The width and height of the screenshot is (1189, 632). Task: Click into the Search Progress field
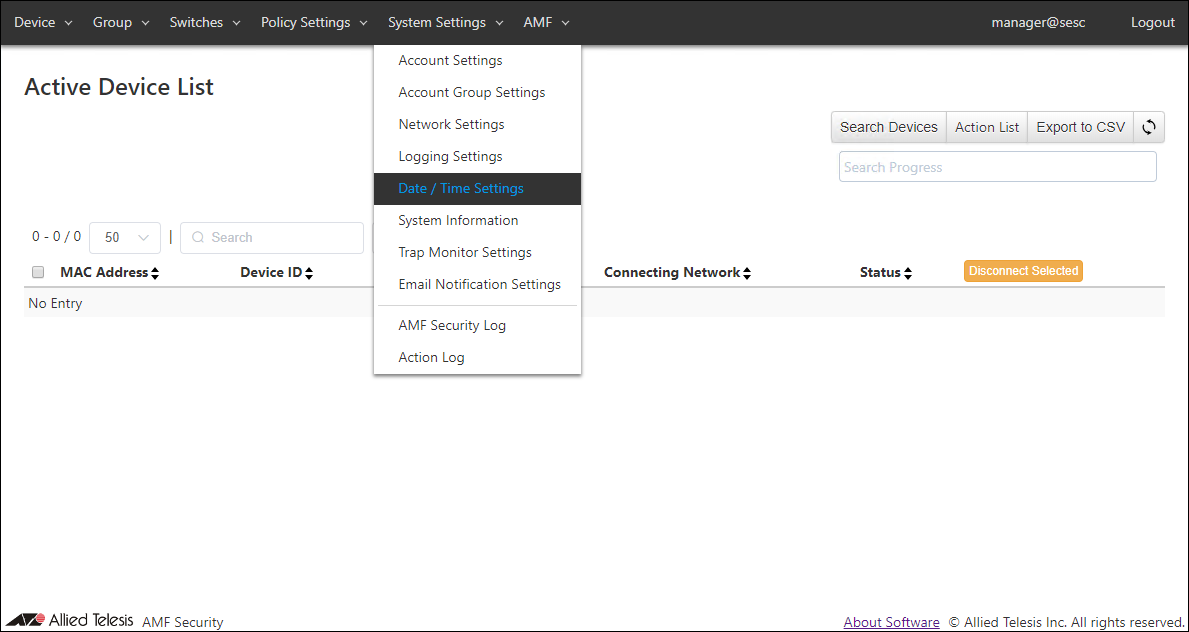[x=997, y=167]
